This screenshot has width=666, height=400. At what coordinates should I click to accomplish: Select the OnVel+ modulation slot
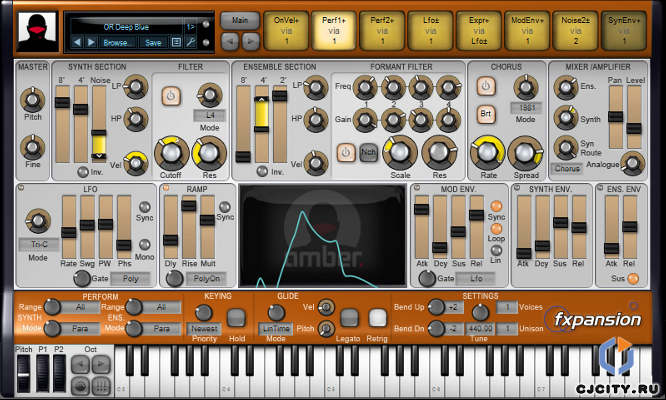click(286, 31)
